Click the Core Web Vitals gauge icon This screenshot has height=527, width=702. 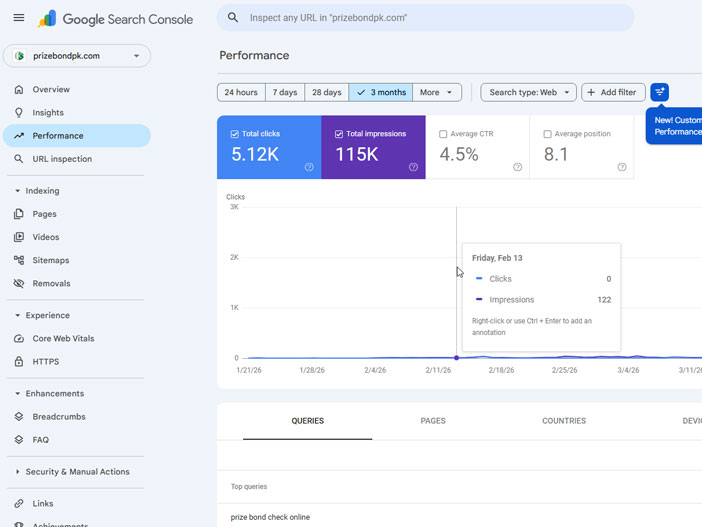click(x=19, y=338)
